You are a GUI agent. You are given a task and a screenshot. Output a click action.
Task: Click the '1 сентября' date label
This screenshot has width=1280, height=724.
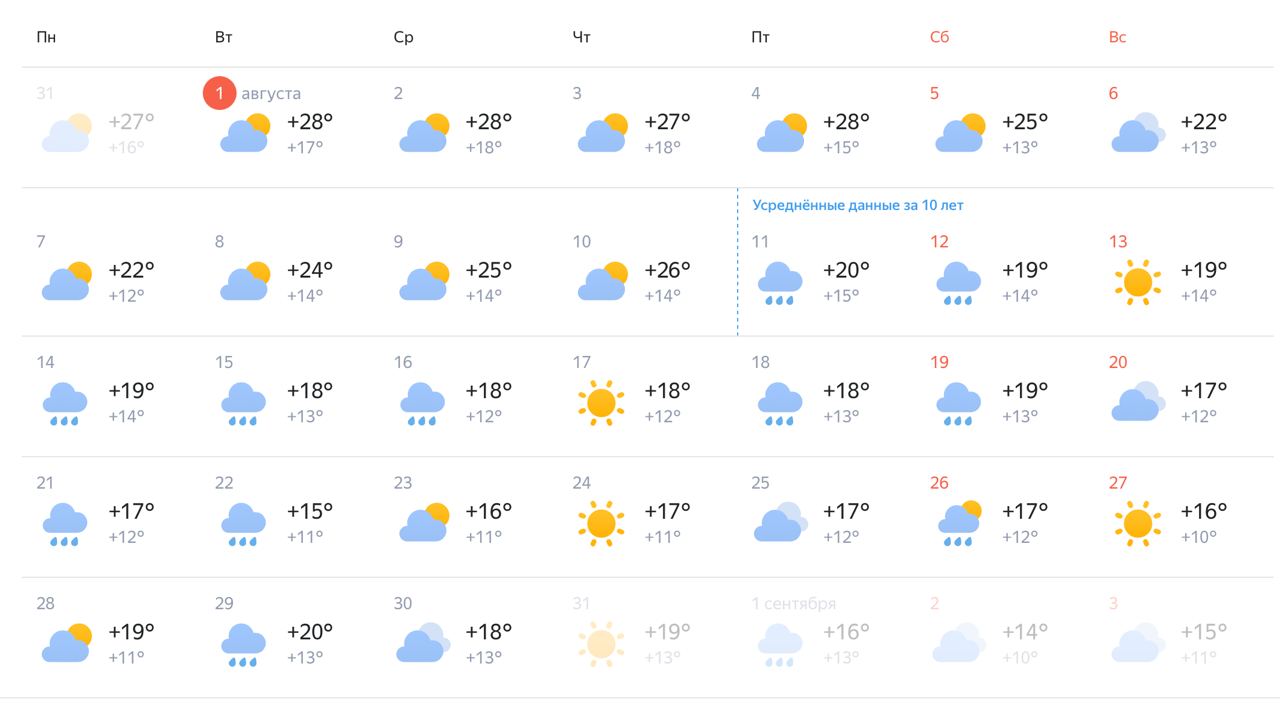pos(794,604)
